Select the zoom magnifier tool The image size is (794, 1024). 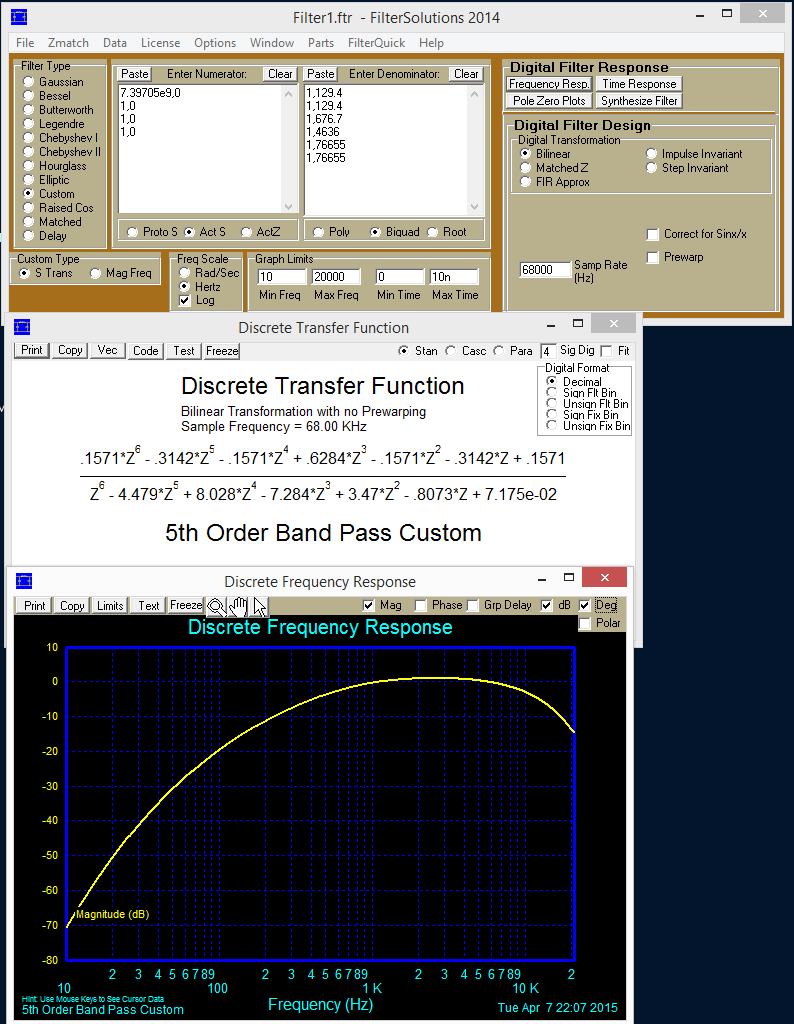coord(216,606)
